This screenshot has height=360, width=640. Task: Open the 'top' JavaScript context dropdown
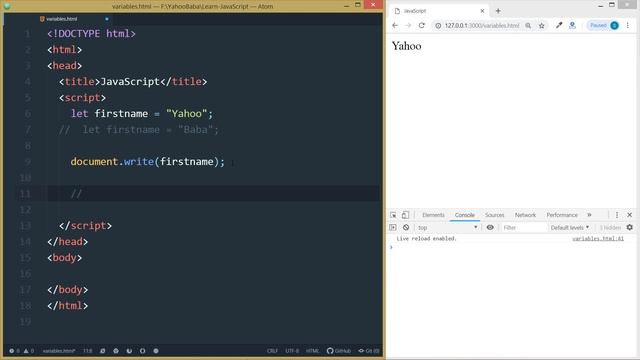pyautogui.click(x=448, y=227)
